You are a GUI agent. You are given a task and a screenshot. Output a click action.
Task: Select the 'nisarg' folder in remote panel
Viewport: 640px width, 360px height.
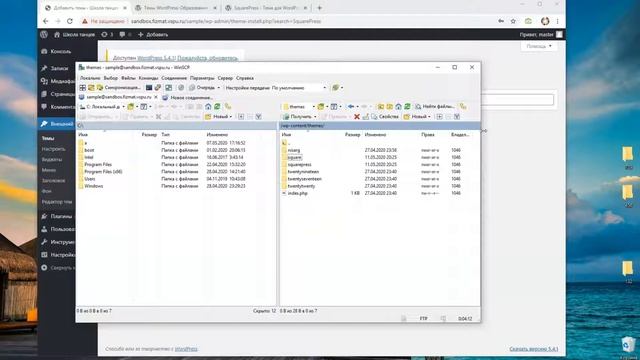[x=294, y=150]
